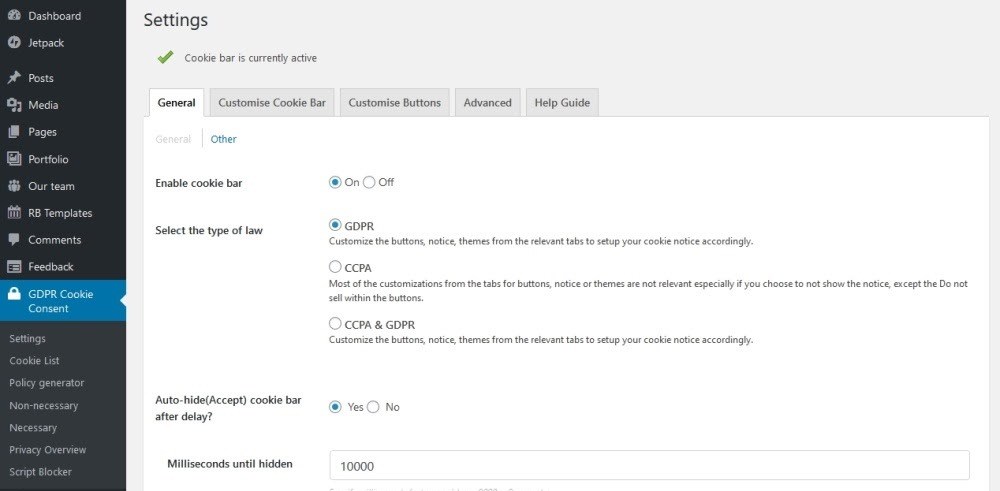1000x491 pixels.
Task: Click the Settings page heading
Action: 176,20
